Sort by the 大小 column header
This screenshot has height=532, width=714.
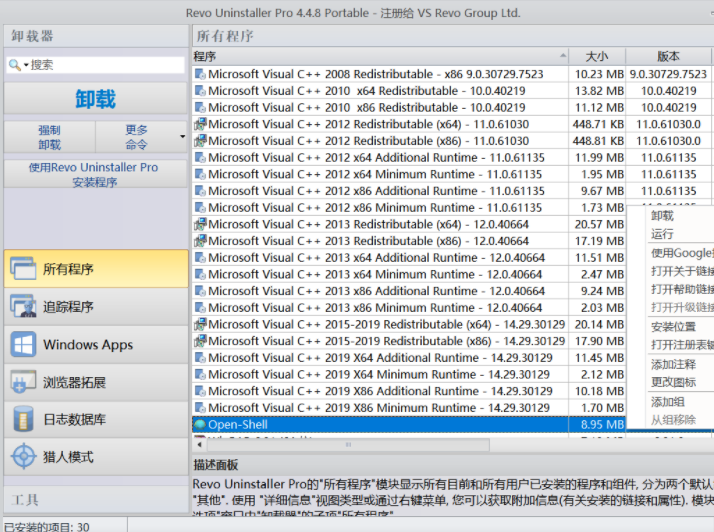click(x=597, y=56)
